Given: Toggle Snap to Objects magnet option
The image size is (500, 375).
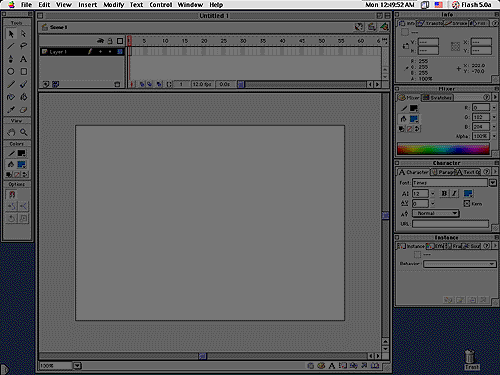Looking at the screenshot, I should click(x=12, y=194).
